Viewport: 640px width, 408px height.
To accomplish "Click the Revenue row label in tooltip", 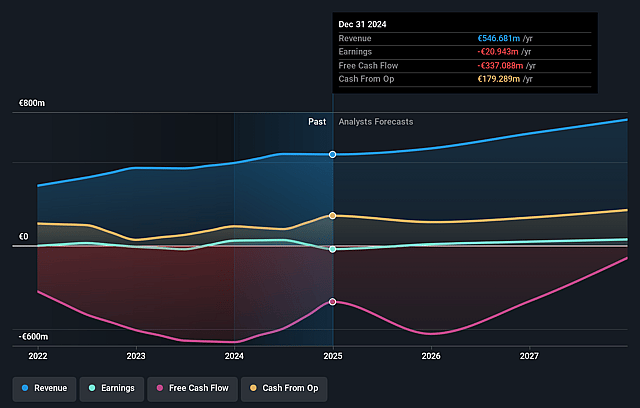I will (355, 38).
